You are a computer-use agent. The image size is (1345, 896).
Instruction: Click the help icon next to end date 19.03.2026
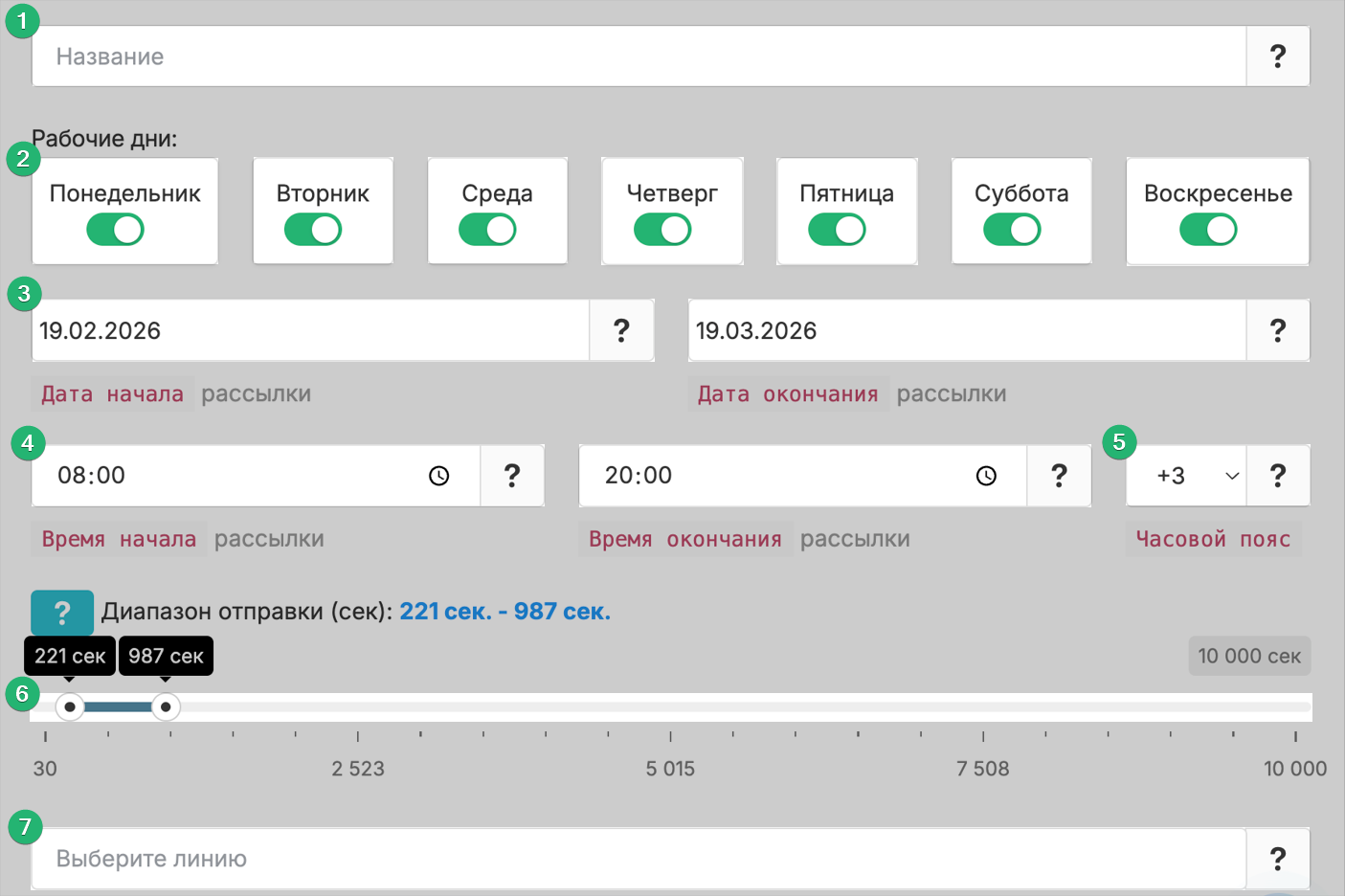point(1277,330)
